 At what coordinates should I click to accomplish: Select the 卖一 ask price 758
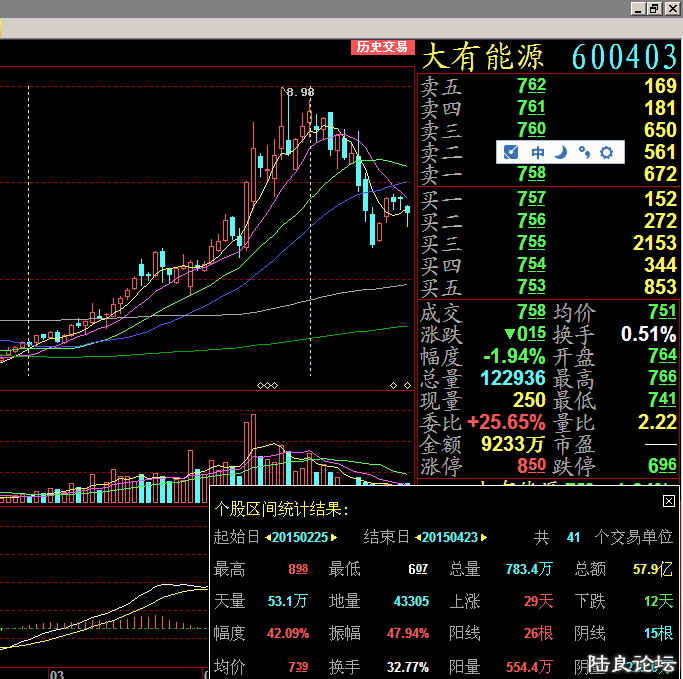coord(531,175)
